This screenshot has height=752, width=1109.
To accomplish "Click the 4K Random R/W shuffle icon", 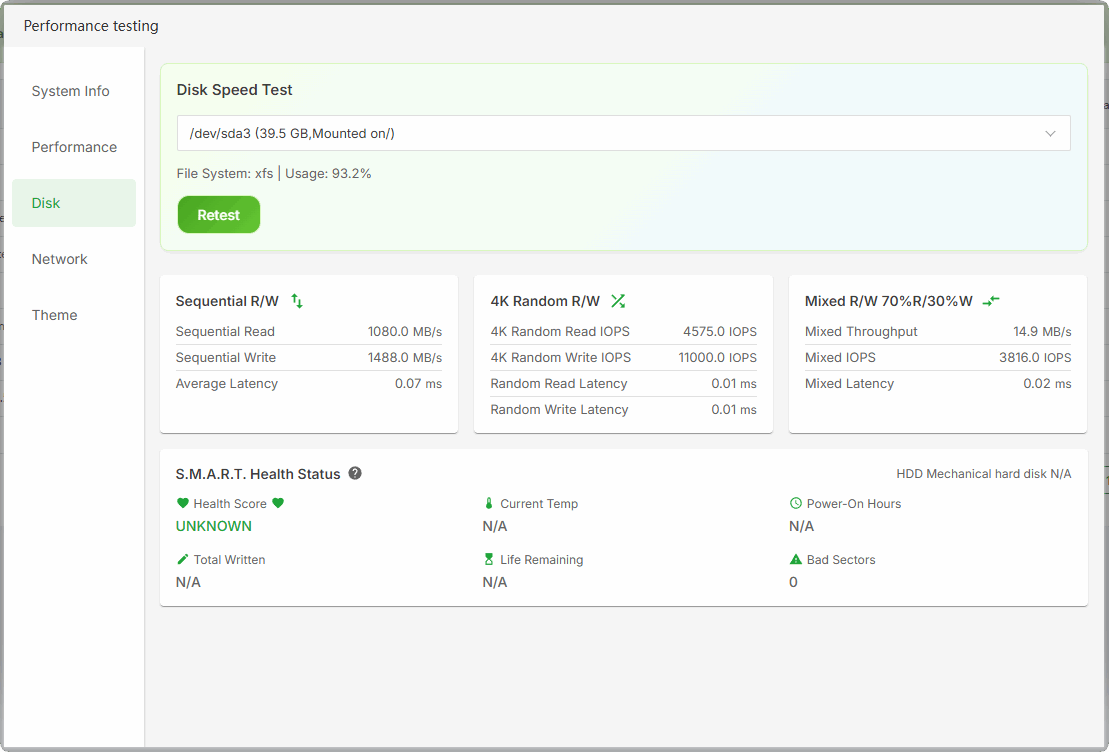I will click(618, 300).
